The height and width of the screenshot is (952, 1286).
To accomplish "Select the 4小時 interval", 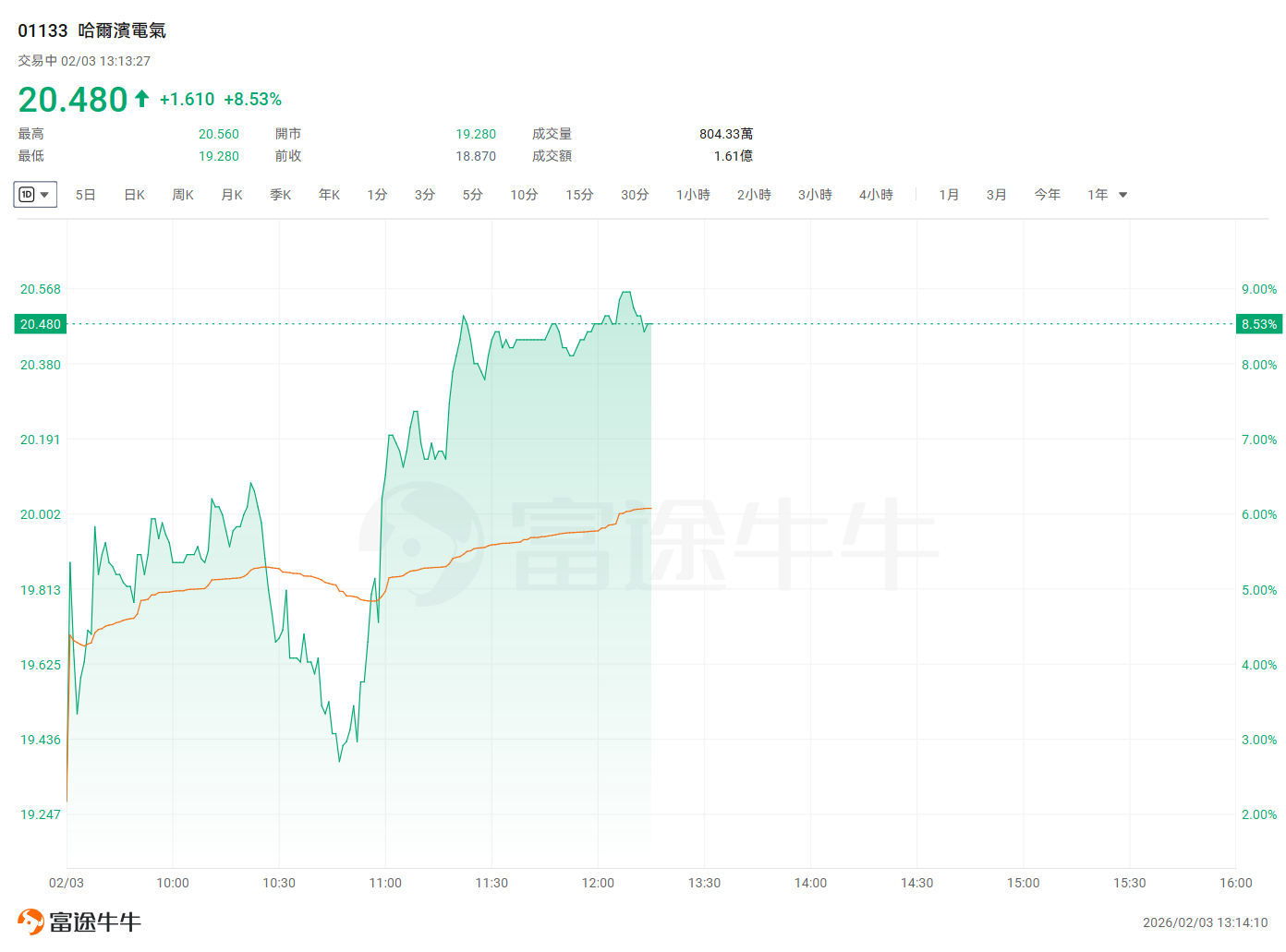I will pyautogui.click(x=876, y=195).
